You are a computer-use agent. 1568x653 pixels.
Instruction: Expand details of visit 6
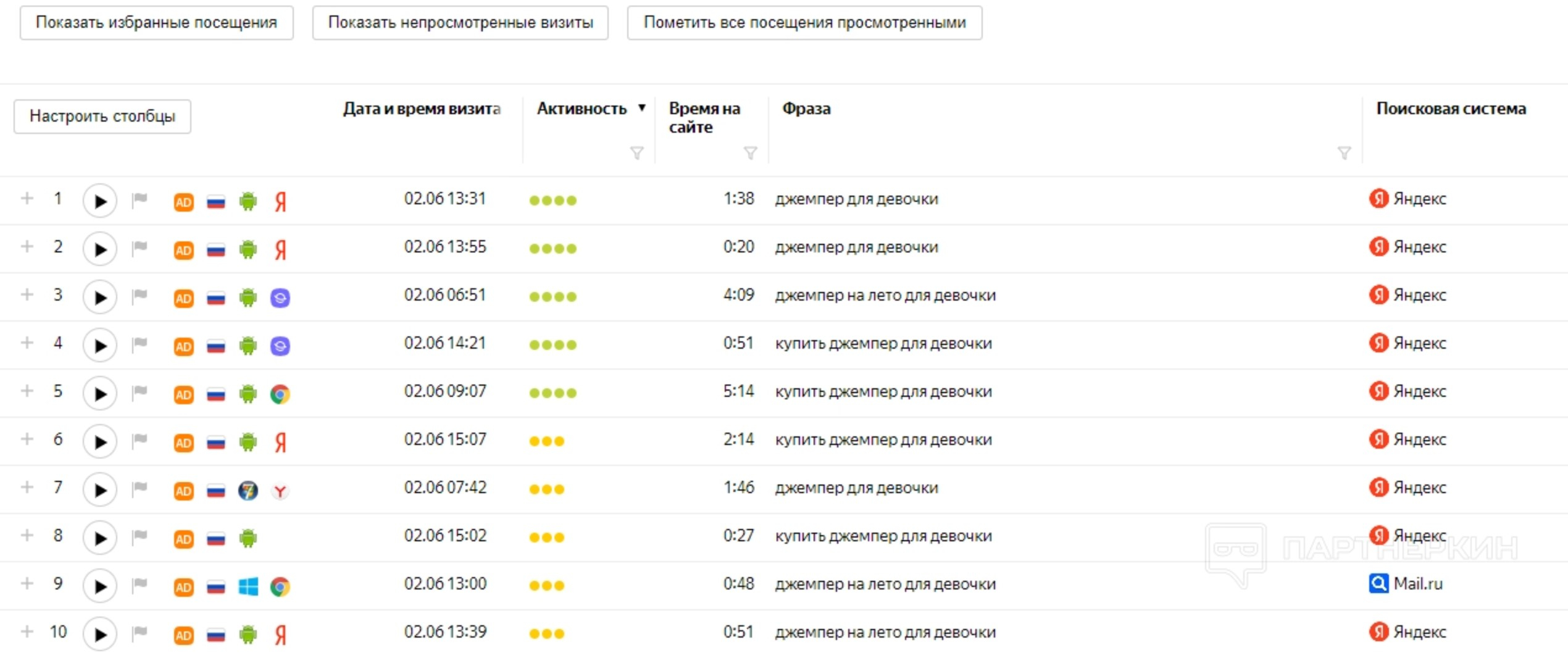27,439
